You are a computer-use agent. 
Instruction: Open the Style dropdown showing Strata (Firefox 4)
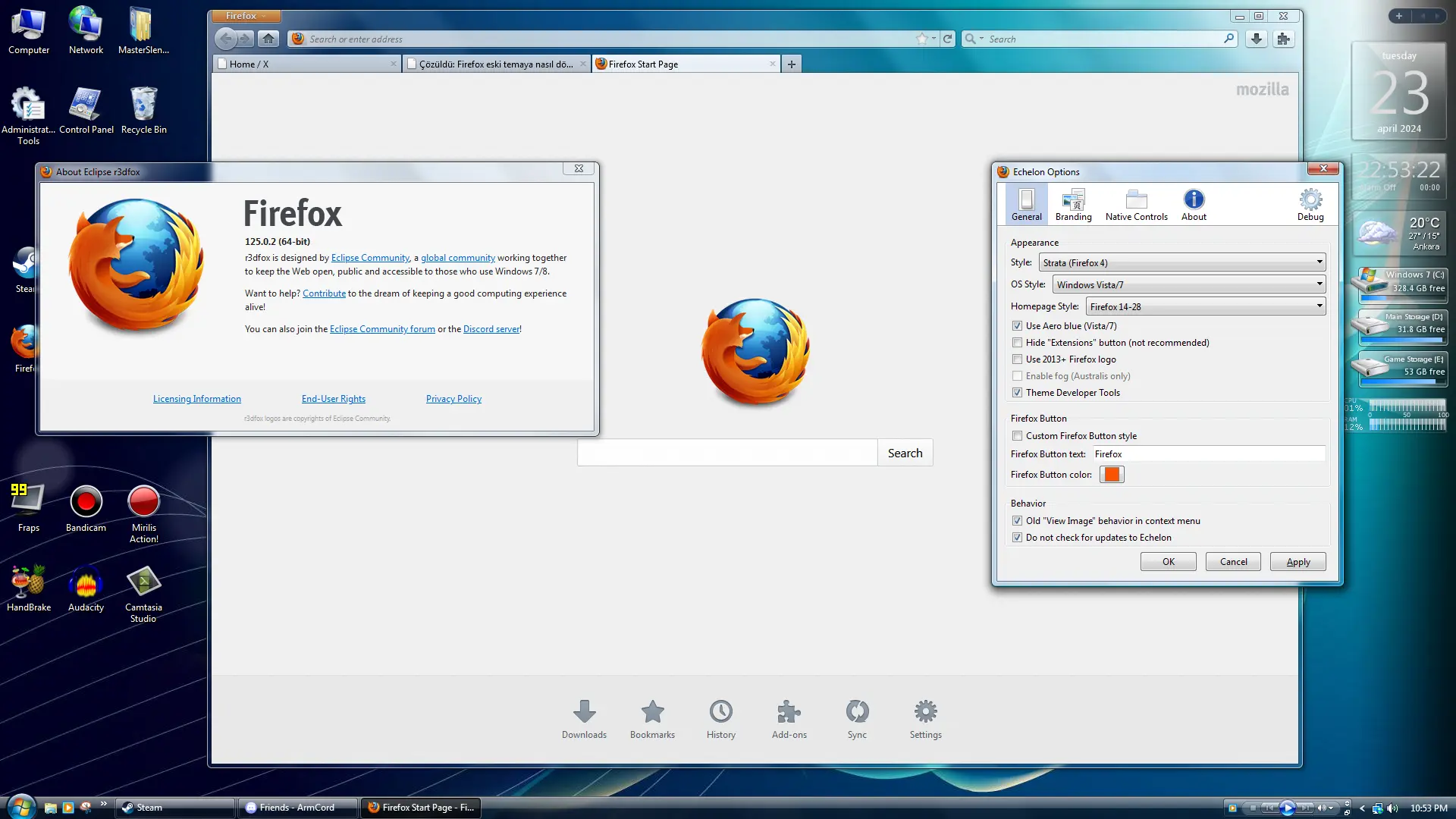pos(1182,262)
